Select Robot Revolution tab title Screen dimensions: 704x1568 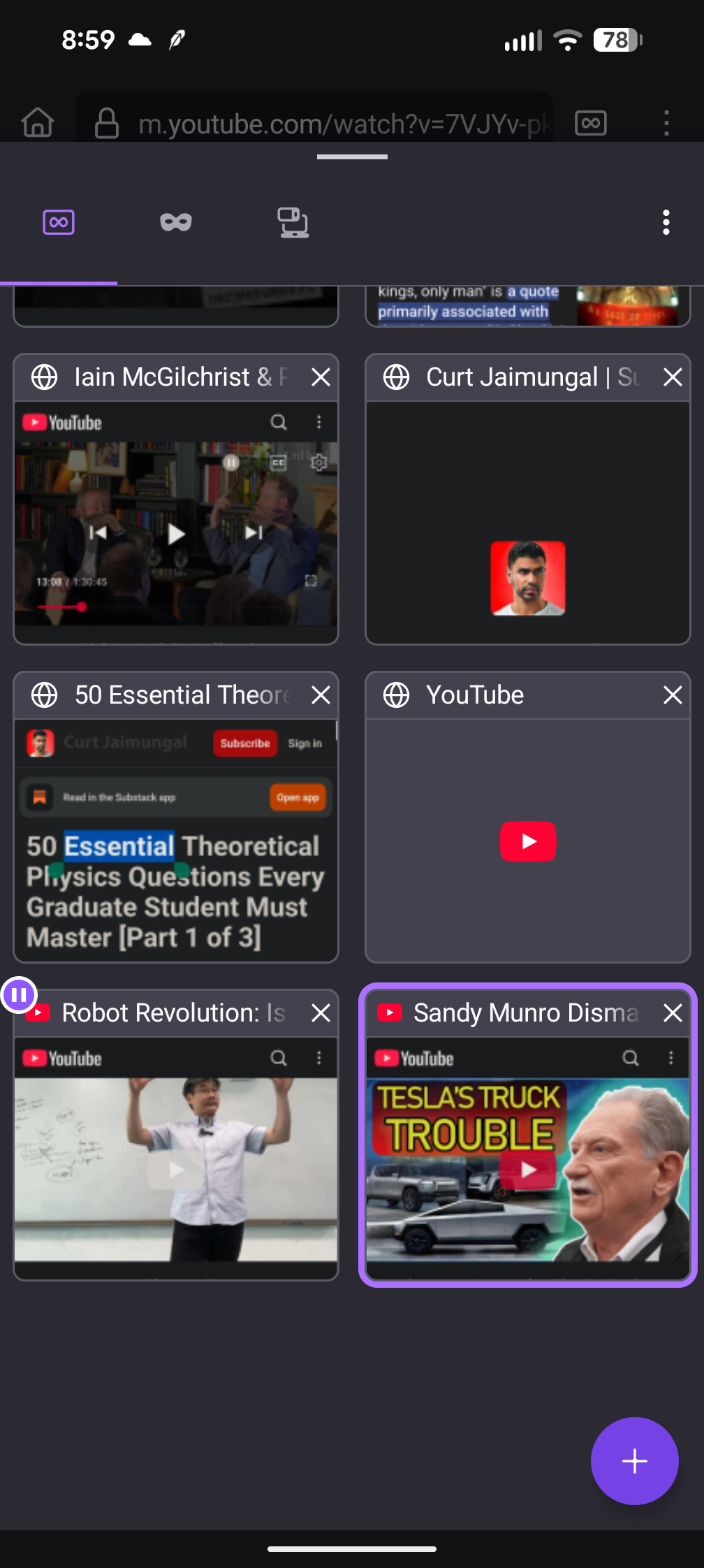click(x=174, y=1013)
